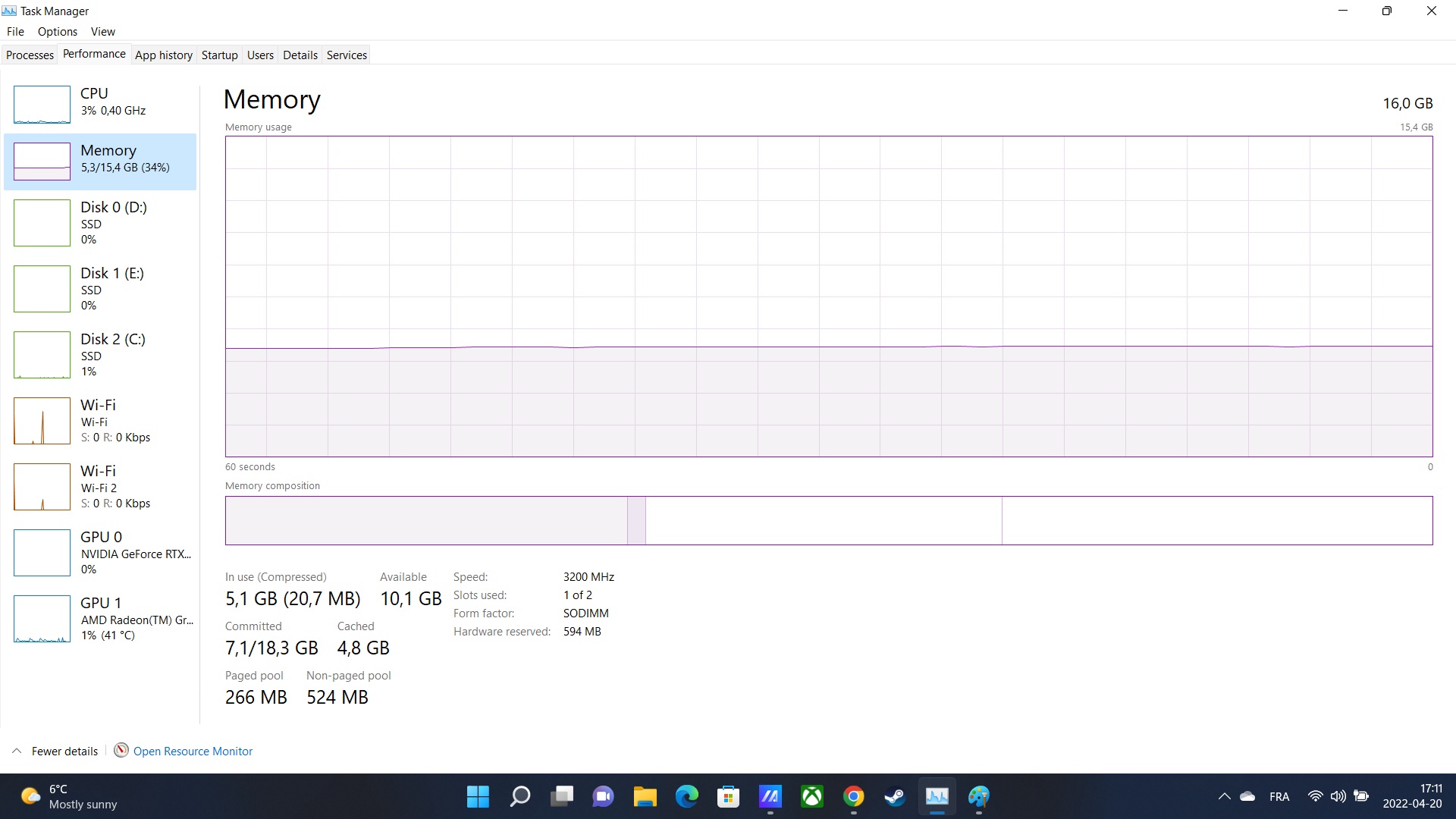Screen dimensions: 1456x819
Task: Switch to the Processes tab
Action: point(30,55)
